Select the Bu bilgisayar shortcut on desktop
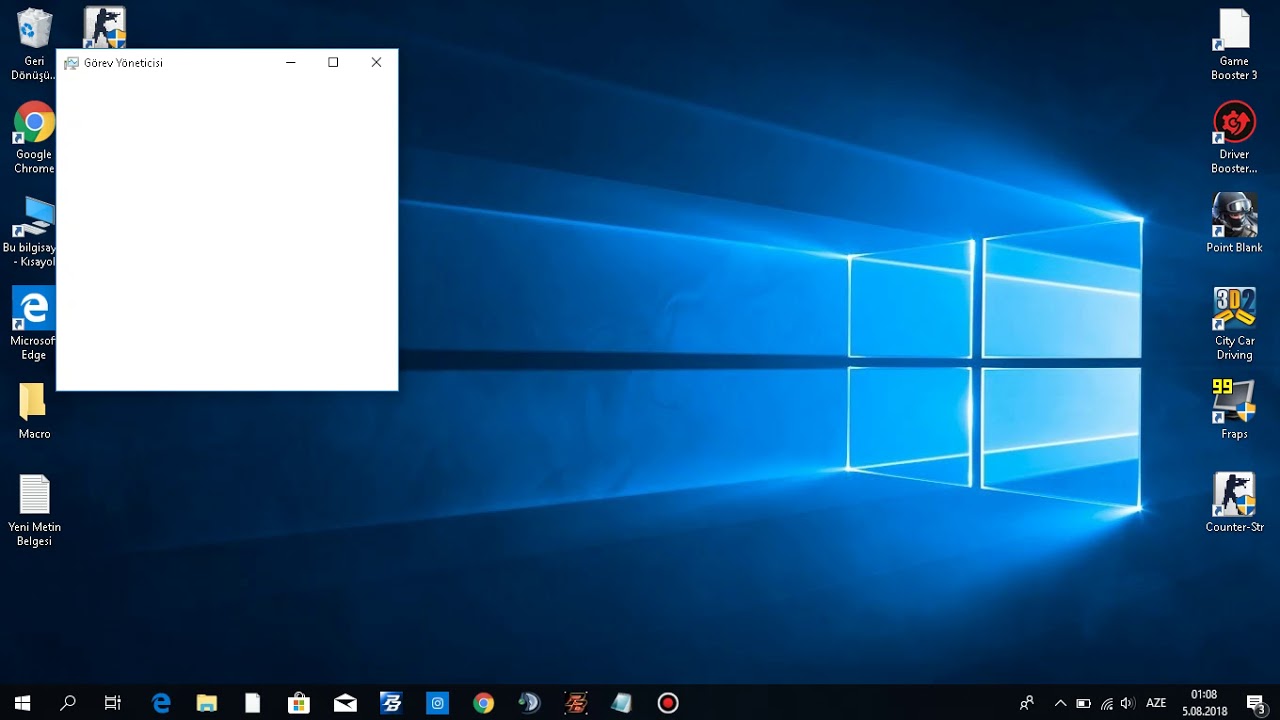The width and height of the screenshot is (1280, 720). pos(30,231)
